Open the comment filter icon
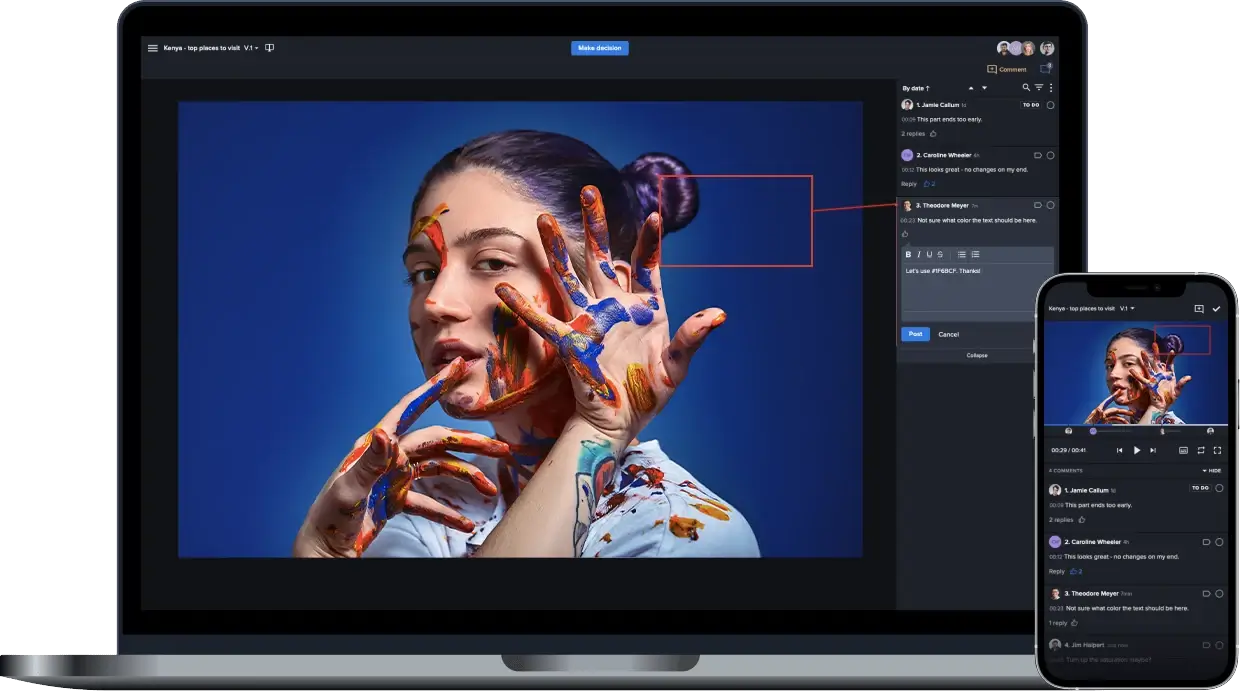Image resolution: width=1240 pixels, height=691 pixels. tap(1040, 88)
